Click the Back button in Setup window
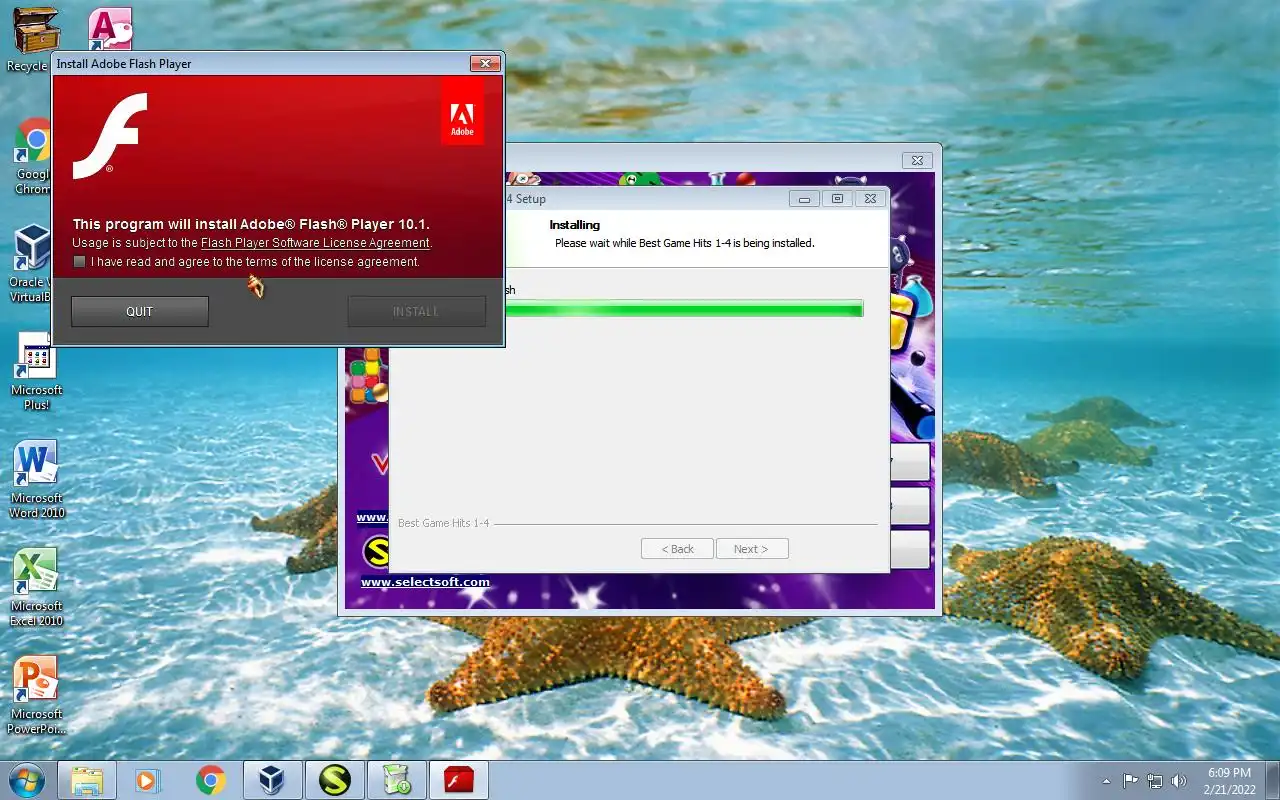This screenshot has height=800, width=1280. coord(677,549)
